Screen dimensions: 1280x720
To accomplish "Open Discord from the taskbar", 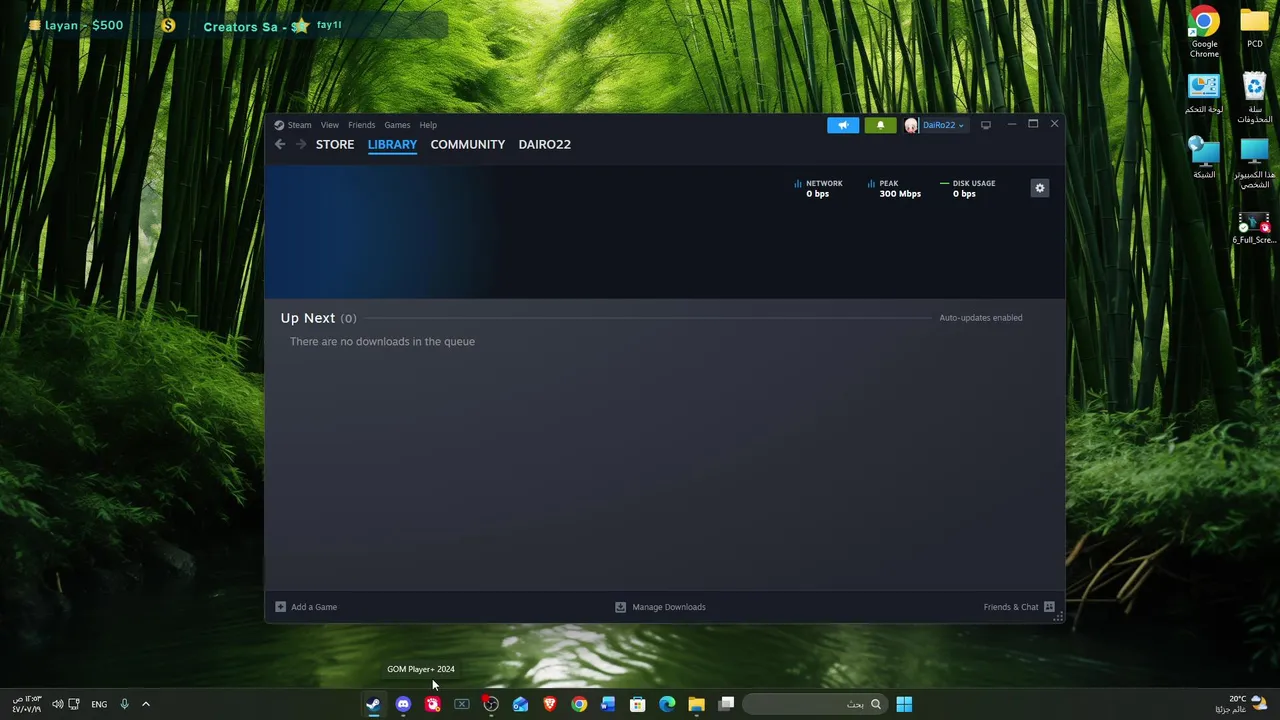I will click(403, 704).
